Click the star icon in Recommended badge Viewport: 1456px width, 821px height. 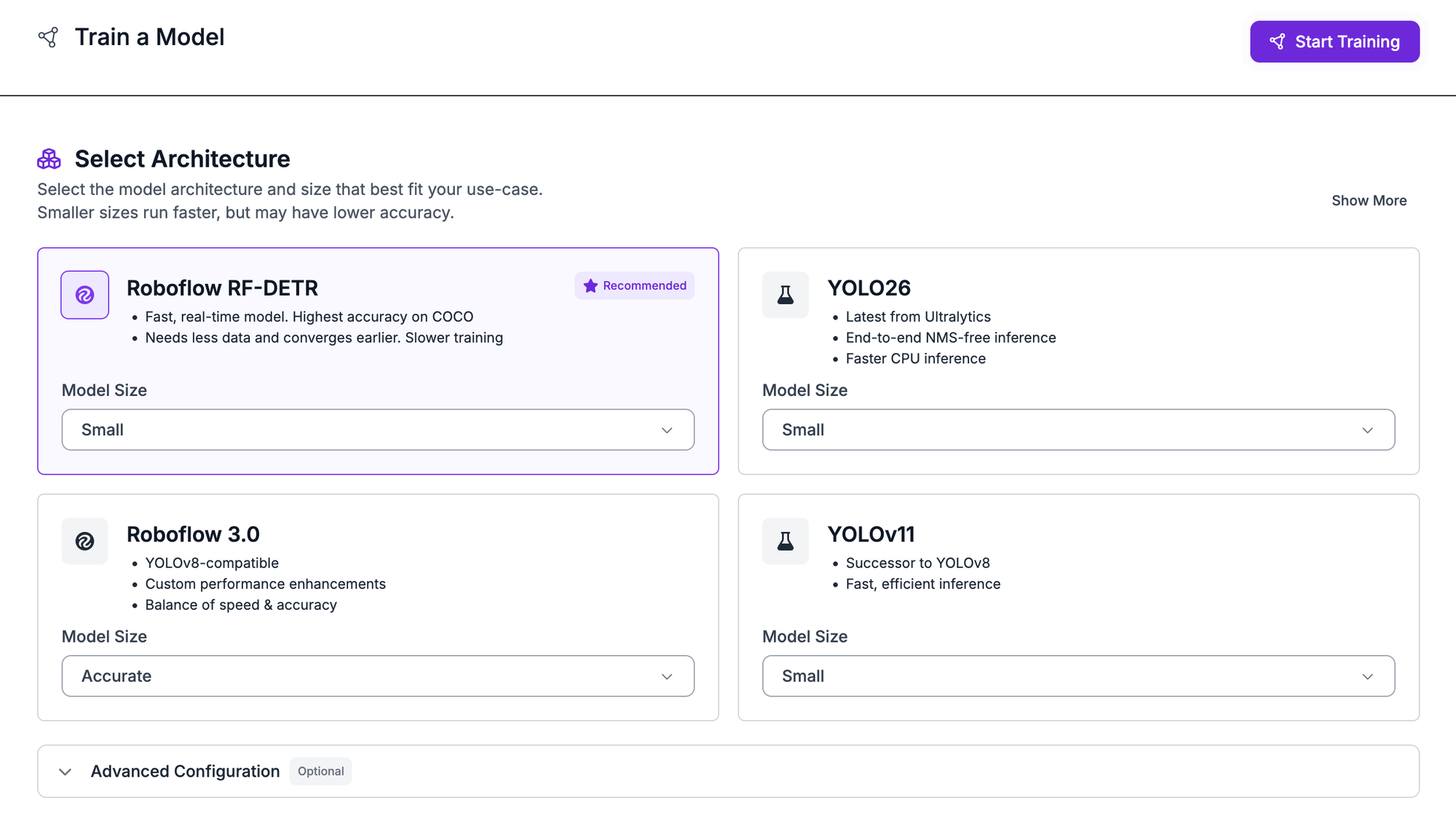[590, 285]
